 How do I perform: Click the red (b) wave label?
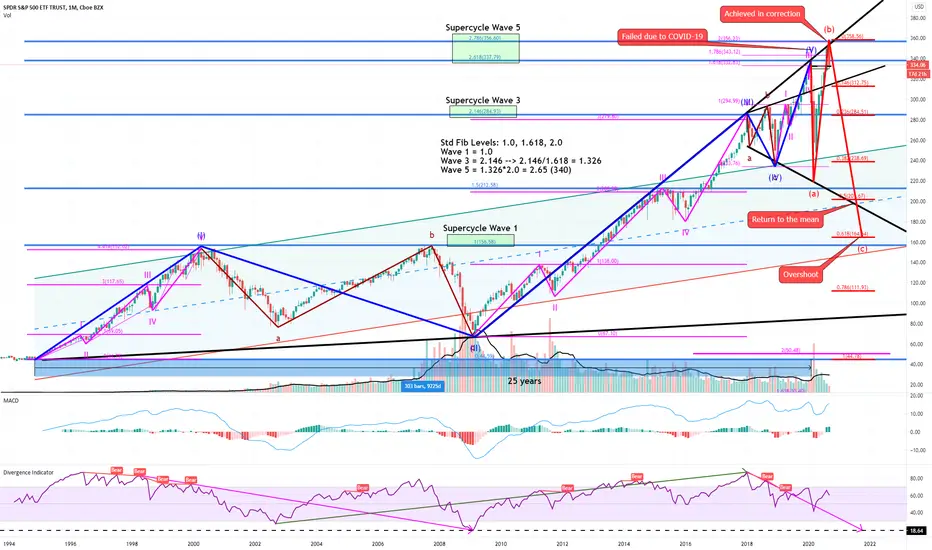[x=829, y=29]
